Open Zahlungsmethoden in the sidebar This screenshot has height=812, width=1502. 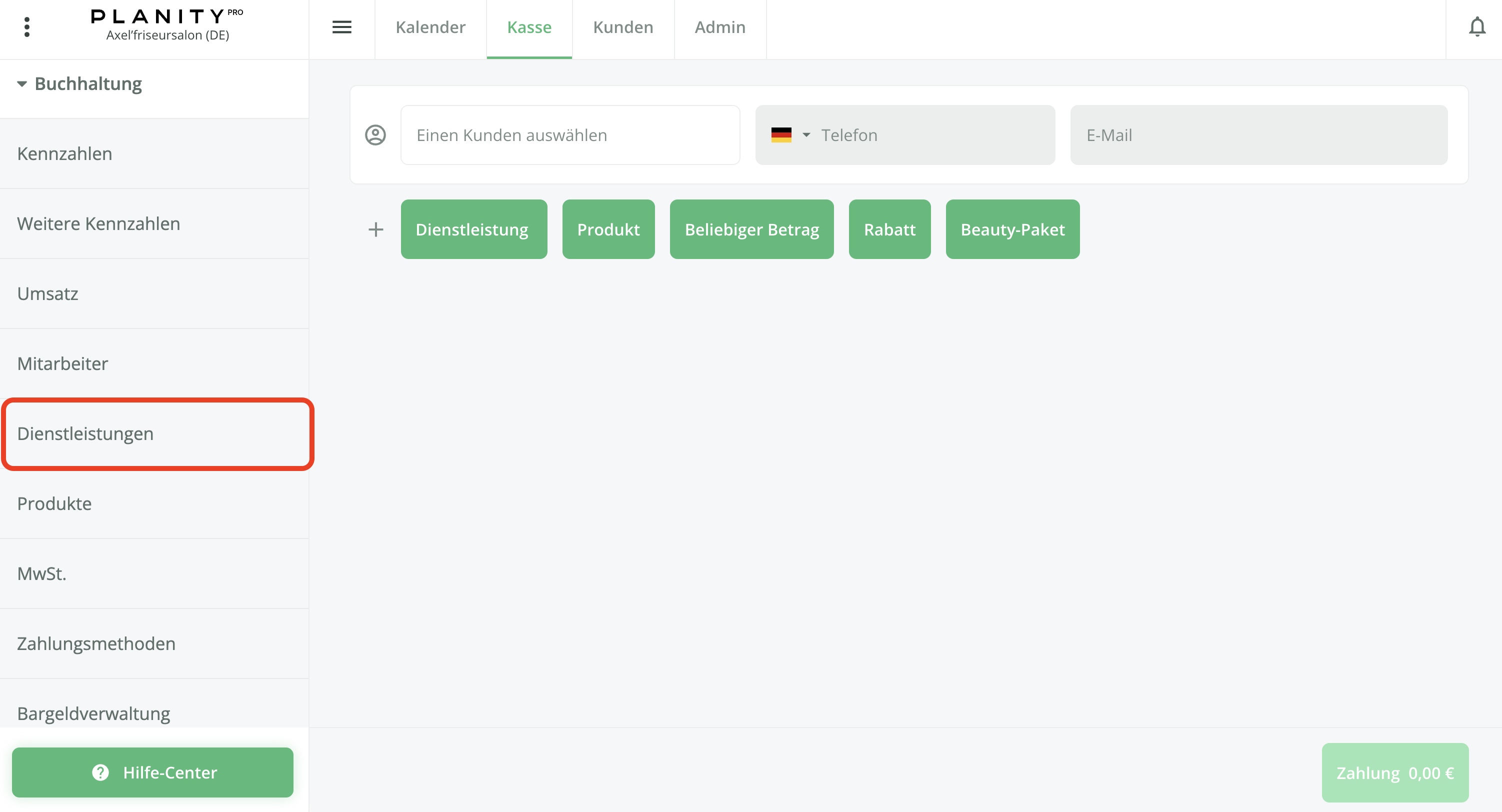96,643
